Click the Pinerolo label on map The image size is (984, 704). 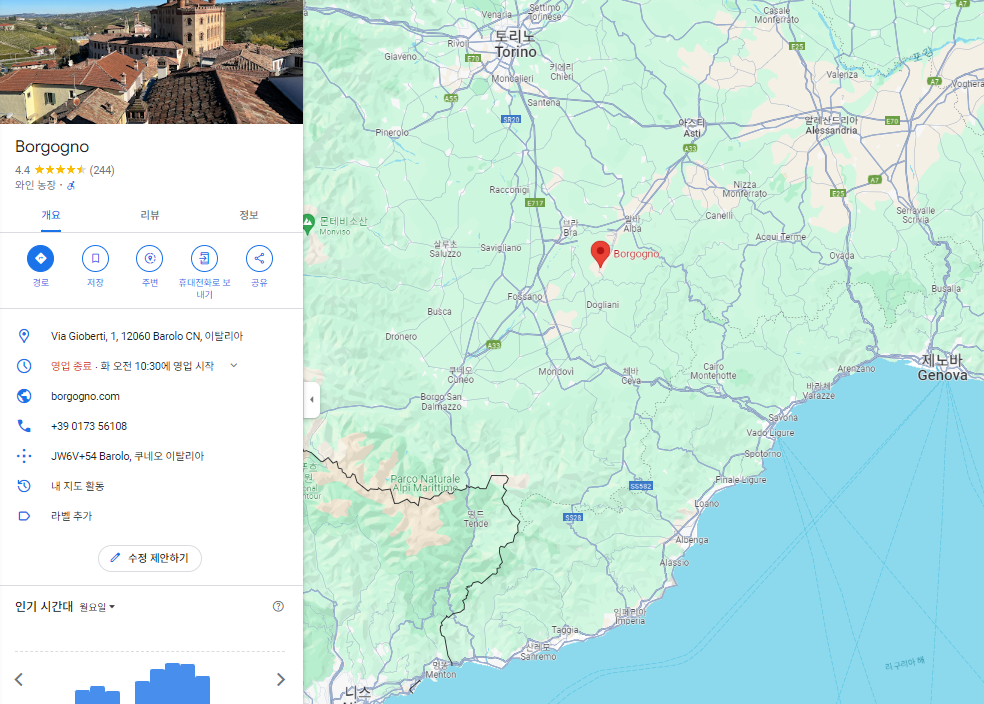[x=392, y=132]
